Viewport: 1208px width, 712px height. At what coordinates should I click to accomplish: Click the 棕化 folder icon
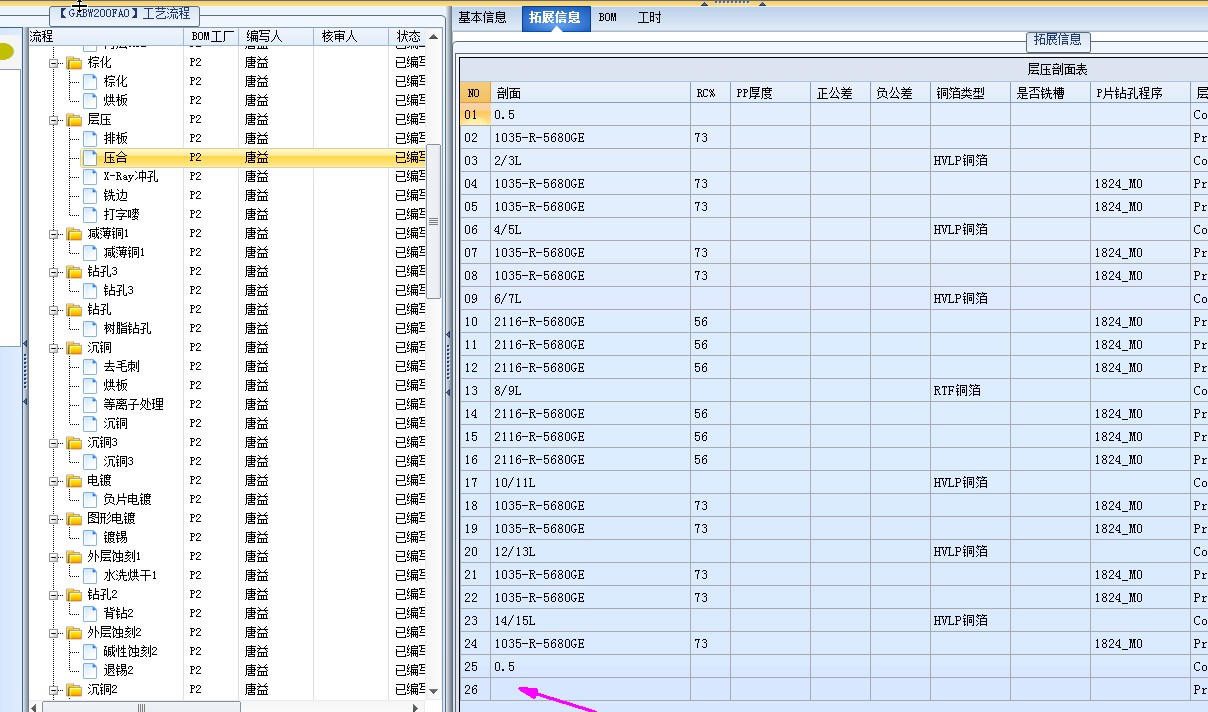point(74,62)
